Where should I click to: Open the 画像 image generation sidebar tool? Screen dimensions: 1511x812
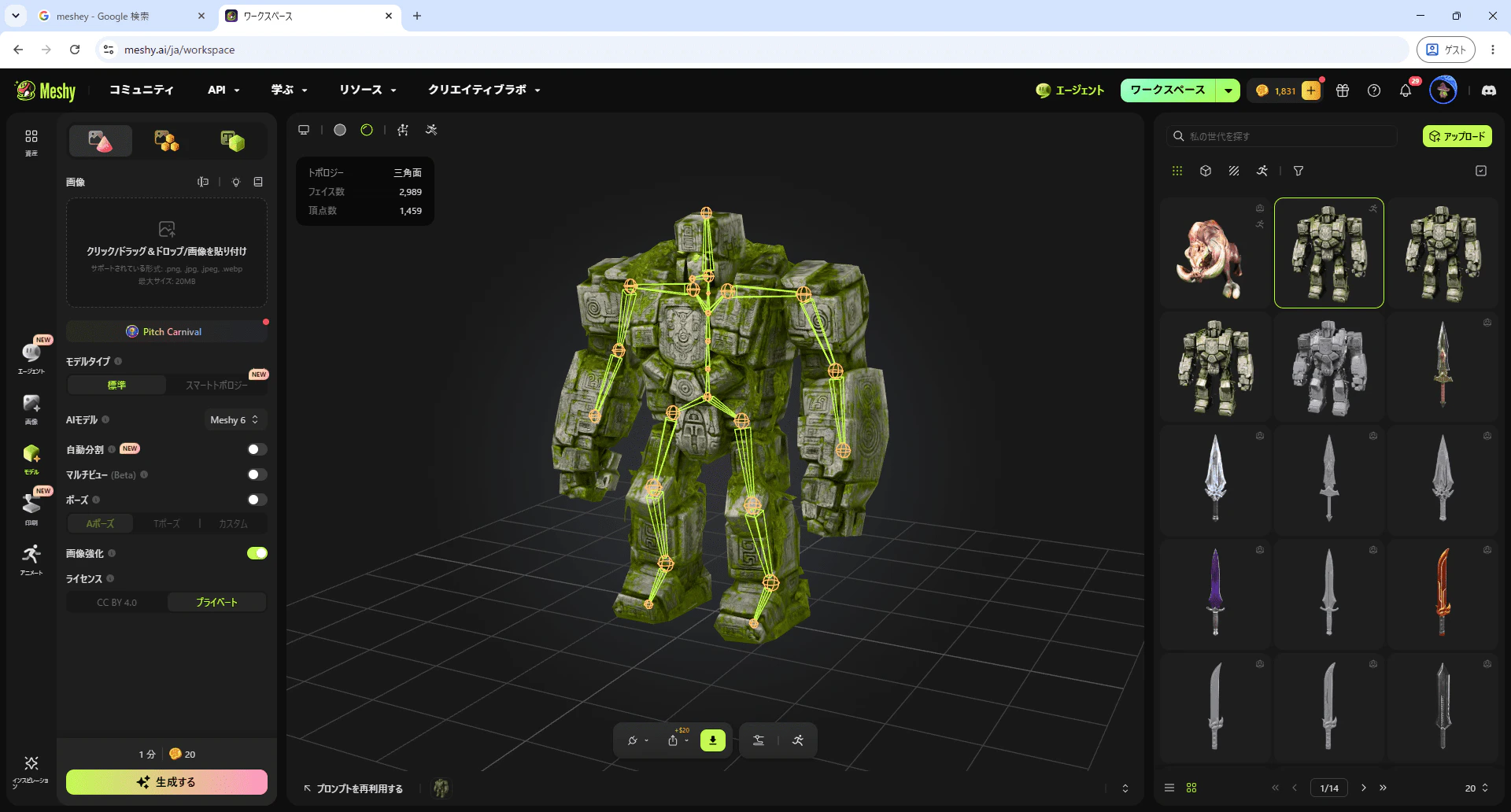click(x=31, y=409)
